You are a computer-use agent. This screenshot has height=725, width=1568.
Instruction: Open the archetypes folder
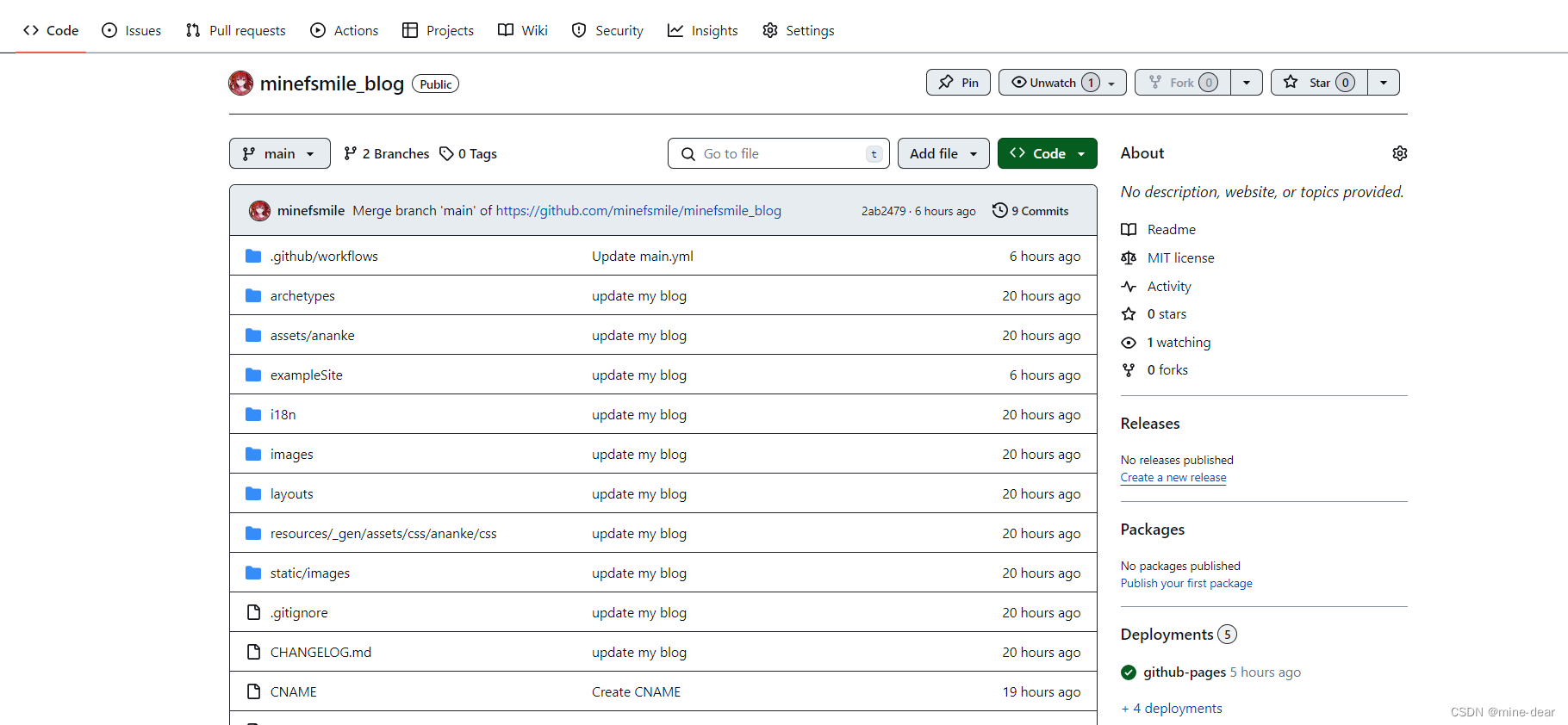(x=302, y=295)
